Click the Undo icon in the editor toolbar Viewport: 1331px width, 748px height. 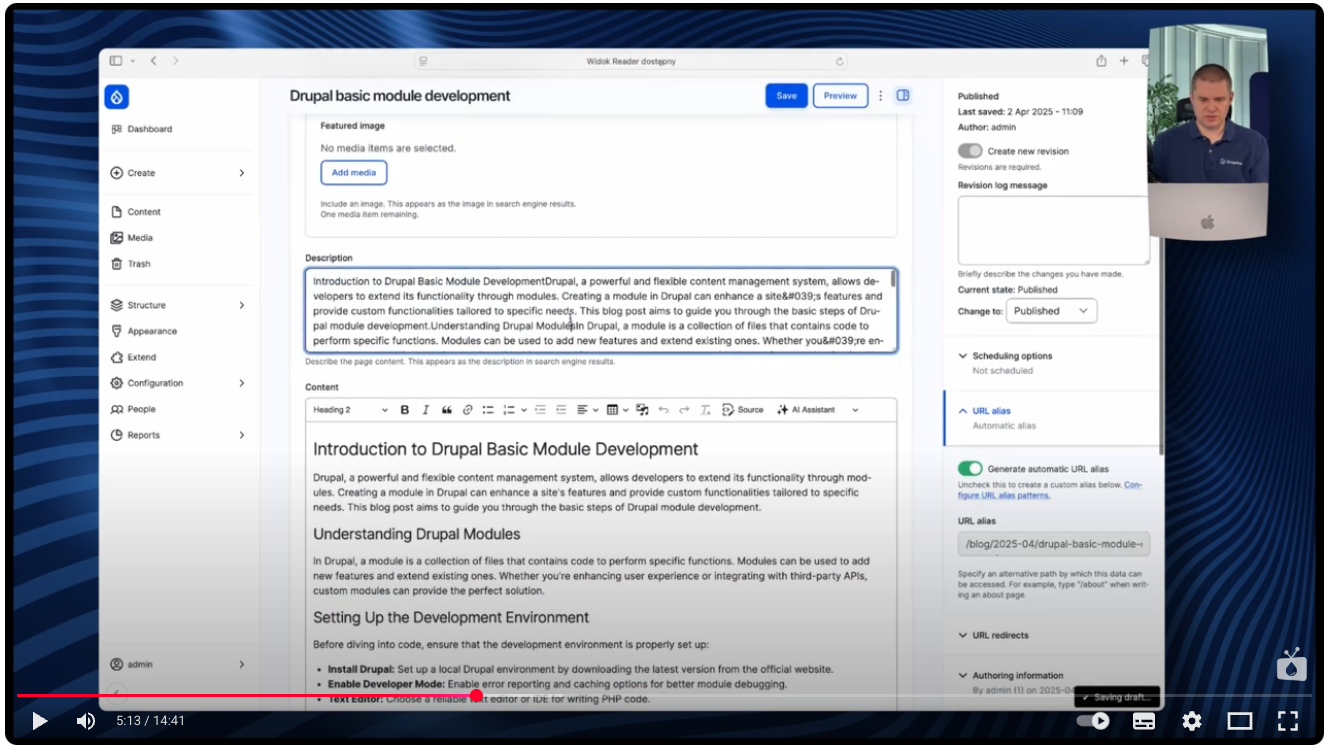[x=664, y=409]
